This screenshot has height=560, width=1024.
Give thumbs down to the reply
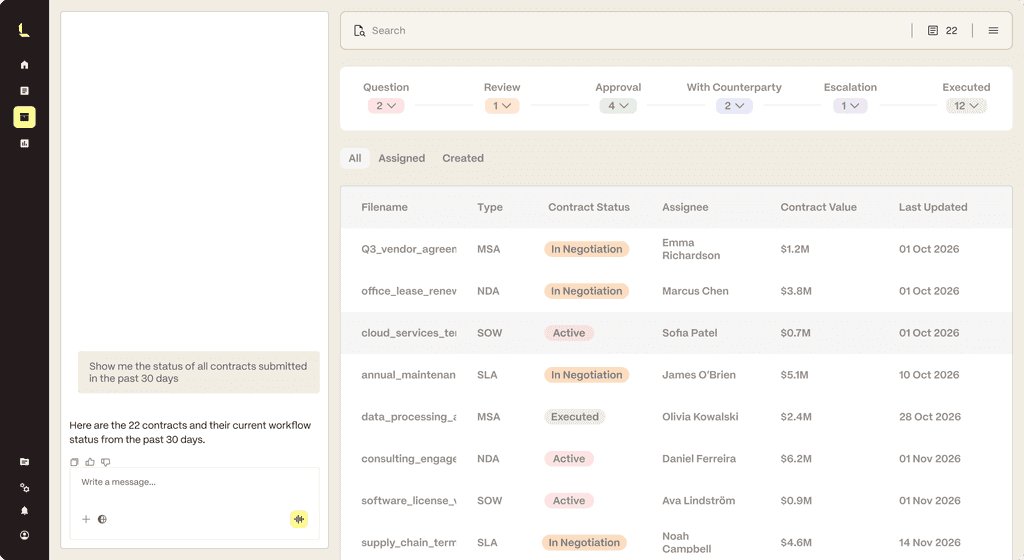click(x=105, y=462)
